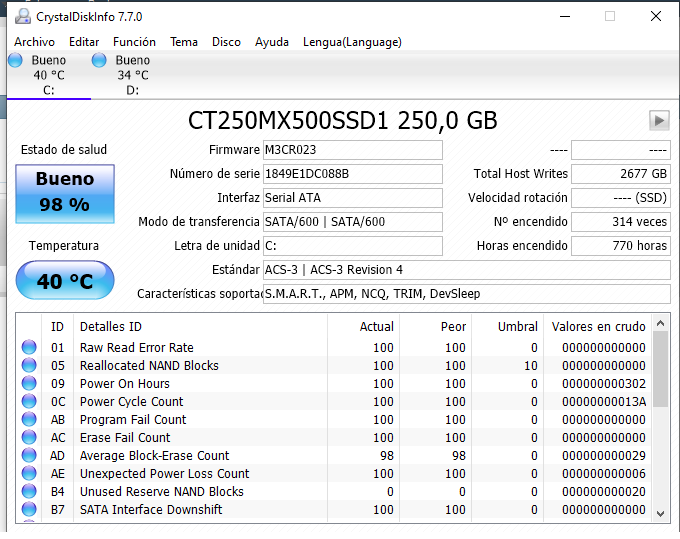Open the Función menu
The width and height of the screenshot is (680, 539).
point(134,42)
